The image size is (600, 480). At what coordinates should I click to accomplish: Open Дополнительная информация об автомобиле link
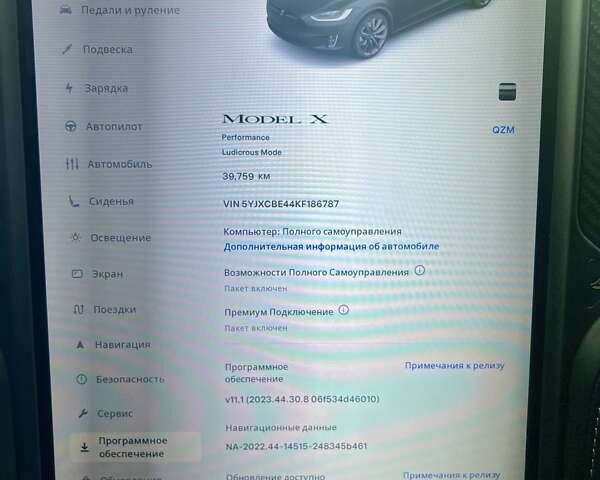coord(331,246)
